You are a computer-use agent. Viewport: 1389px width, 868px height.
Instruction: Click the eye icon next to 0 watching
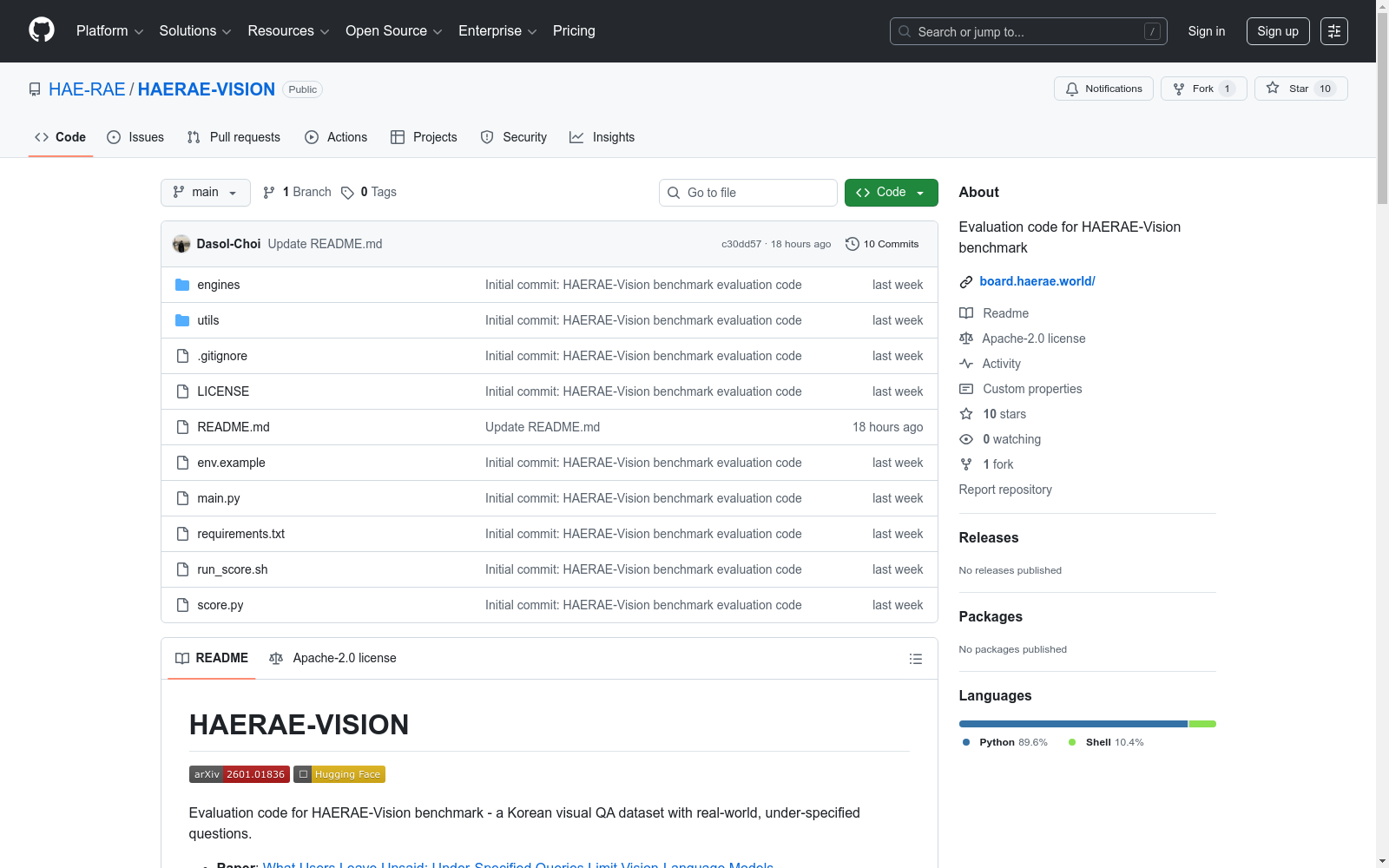click(x=966, y=439)
